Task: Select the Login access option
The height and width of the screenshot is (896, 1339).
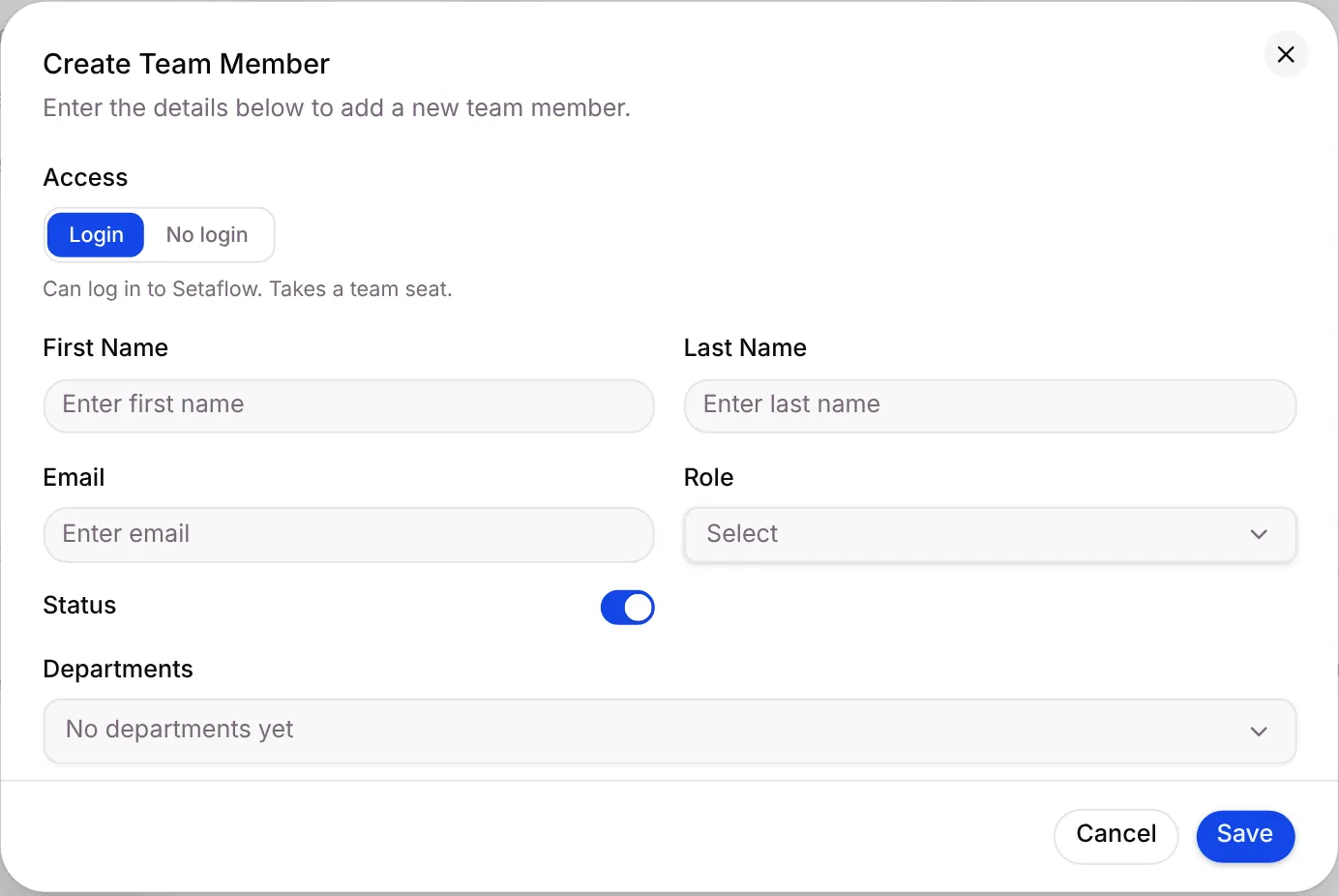Action: [x=96, y=235]
